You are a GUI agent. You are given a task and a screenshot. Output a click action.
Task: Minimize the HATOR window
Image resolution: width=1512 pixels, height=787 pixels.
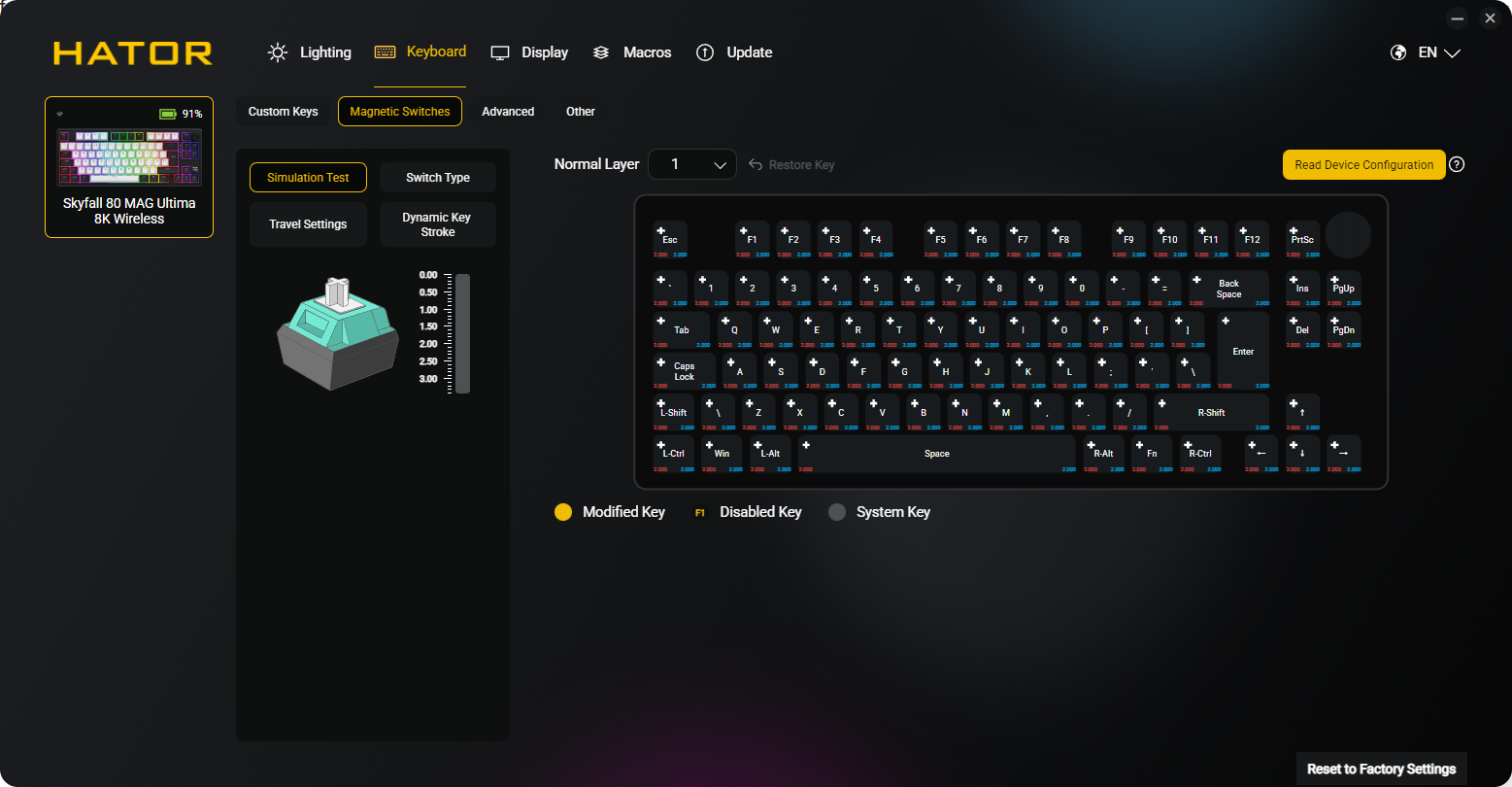coord(1456,18)
